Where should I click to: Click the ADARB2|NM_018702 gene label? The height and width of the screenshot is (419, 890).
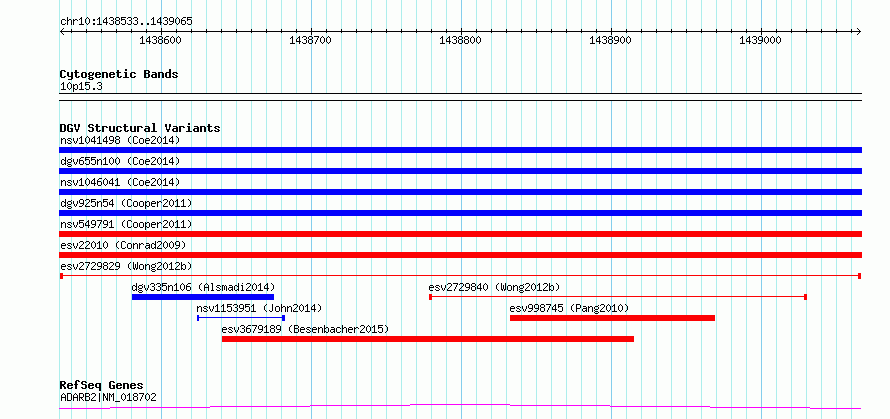click(108, 397)
